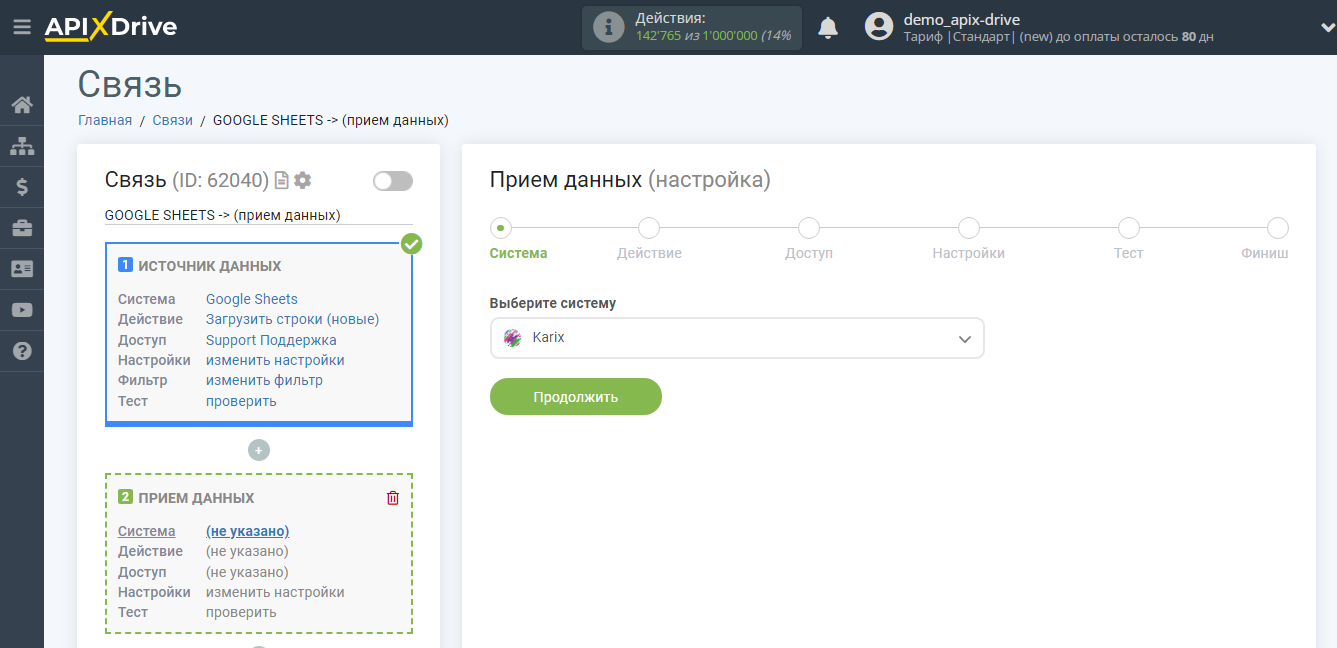Click the Выберите систему label
This screenshot has height=648, width=1337.
pyautogui.click(x=553, y=303)
